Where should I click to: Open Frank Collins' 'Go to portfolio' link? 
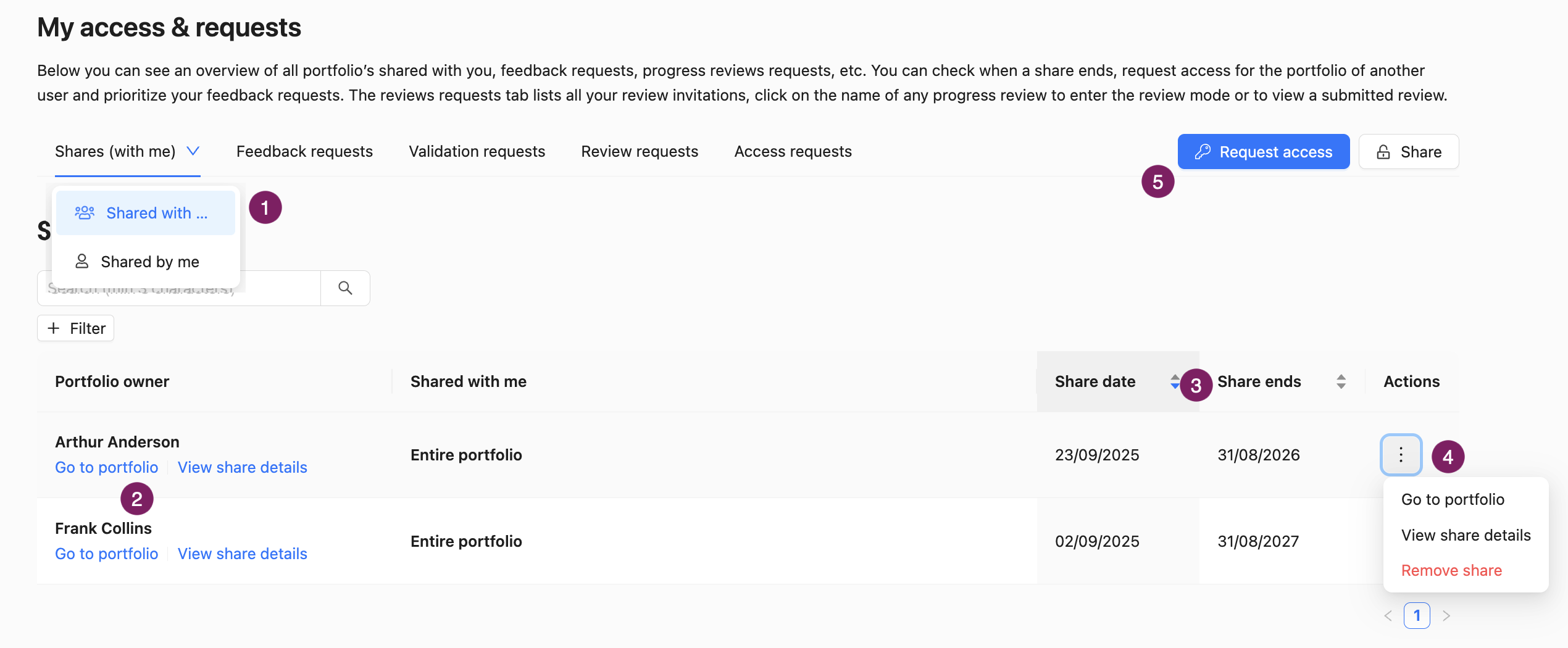pyautogui.click(x=106, y=554)
